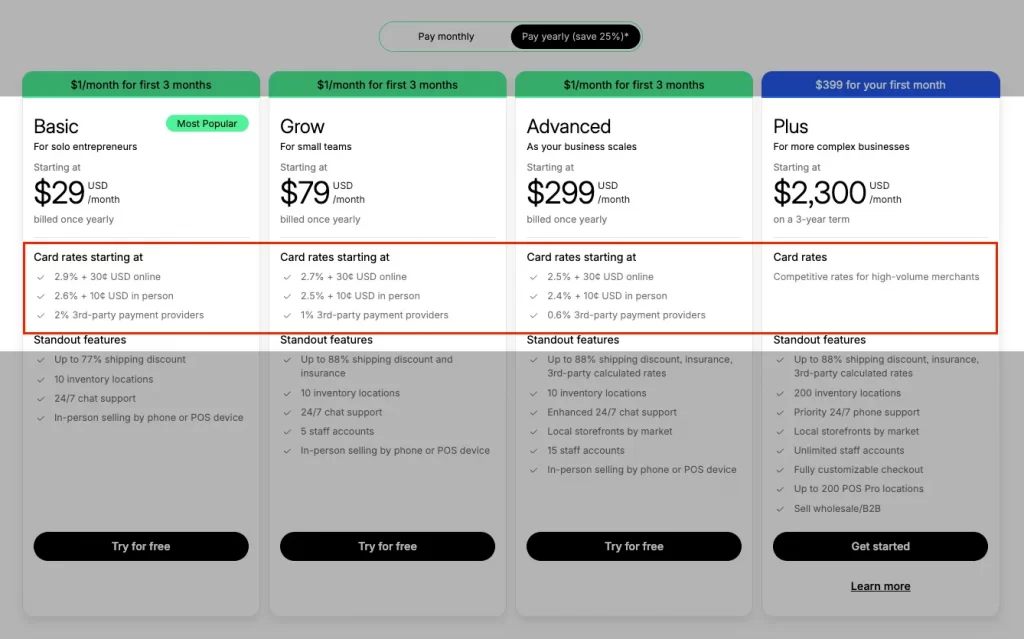Click checkmark beside Unlimited staff accounts in Plus

[x=779, y=450]
